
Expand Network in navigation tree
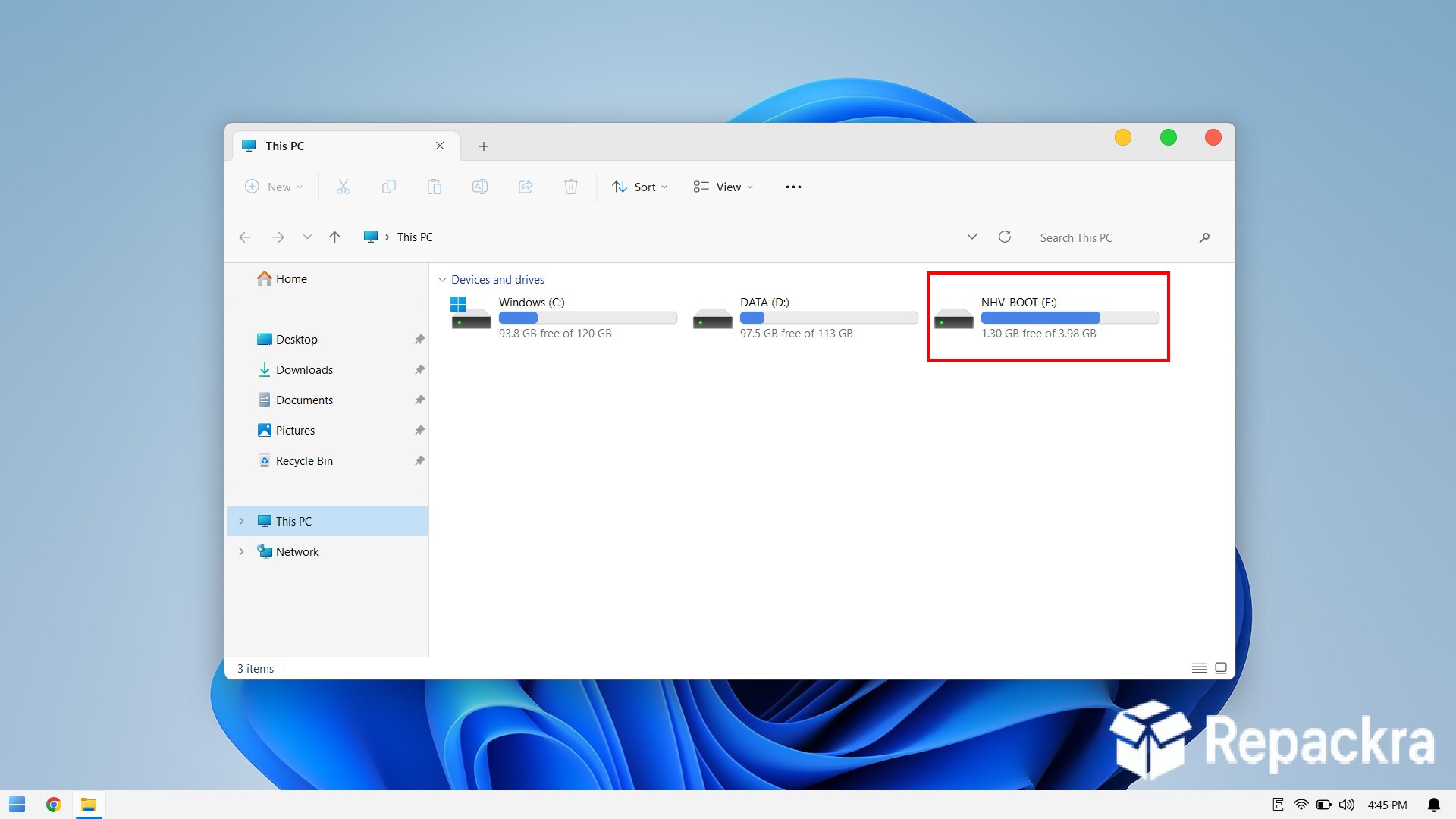pyautogui.click(x=241, y=551)
